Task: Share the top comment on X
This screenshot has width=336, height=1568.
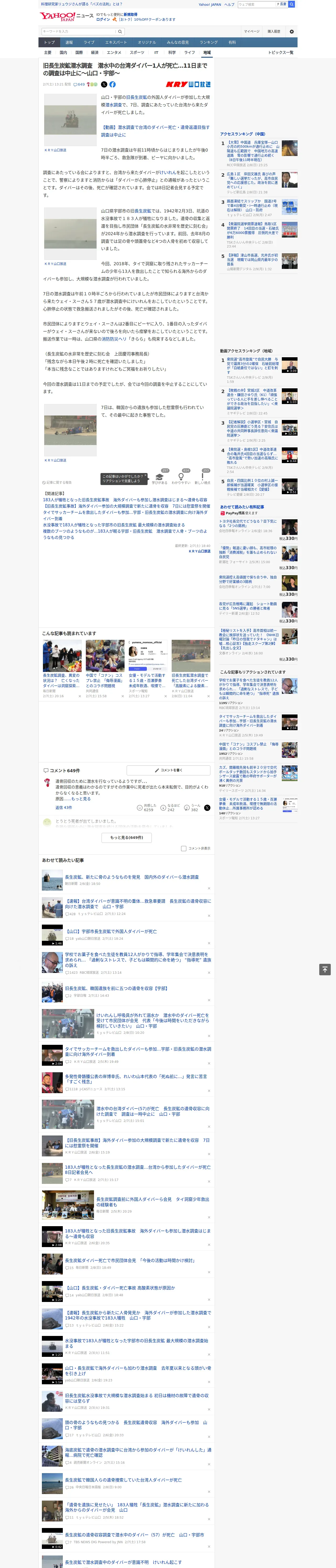Action: coord(207,807)
